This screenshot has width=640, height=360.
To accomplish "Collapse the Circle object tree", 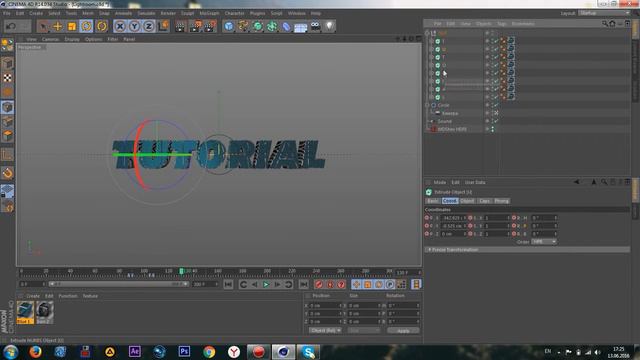I will point(427,105).
